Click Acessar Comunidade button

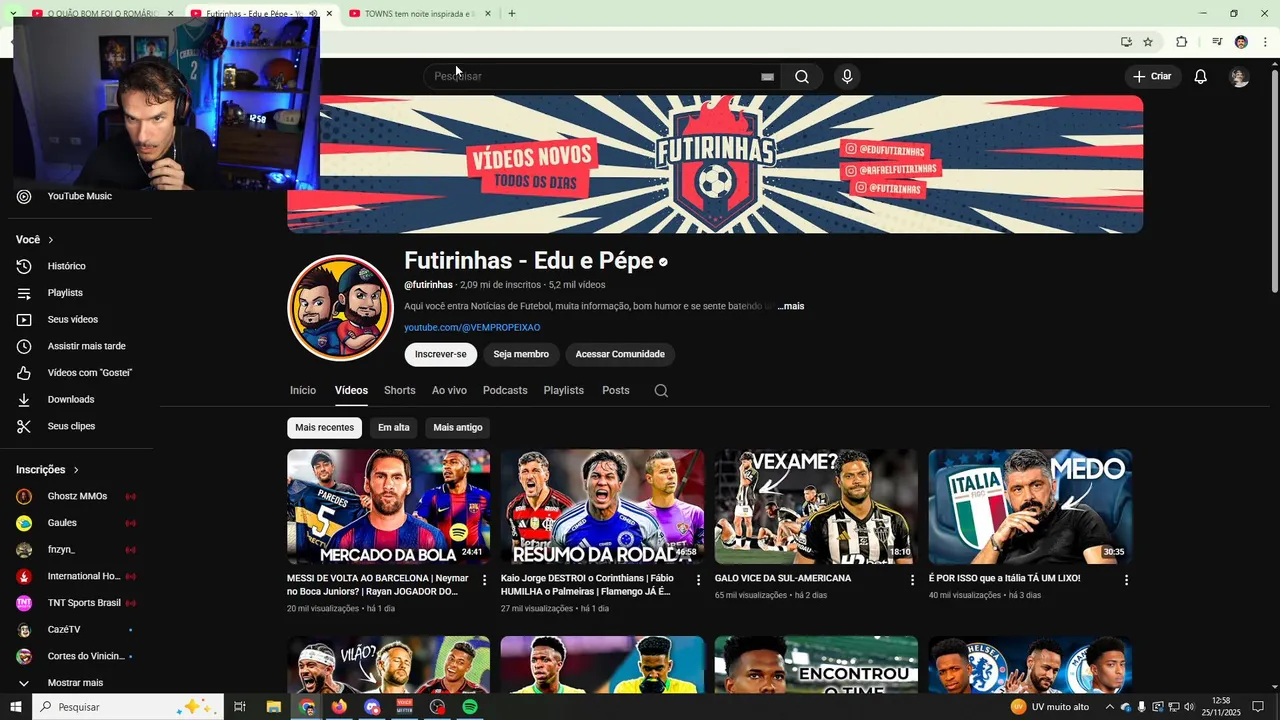pyautogui.click(x=620, y=355)
